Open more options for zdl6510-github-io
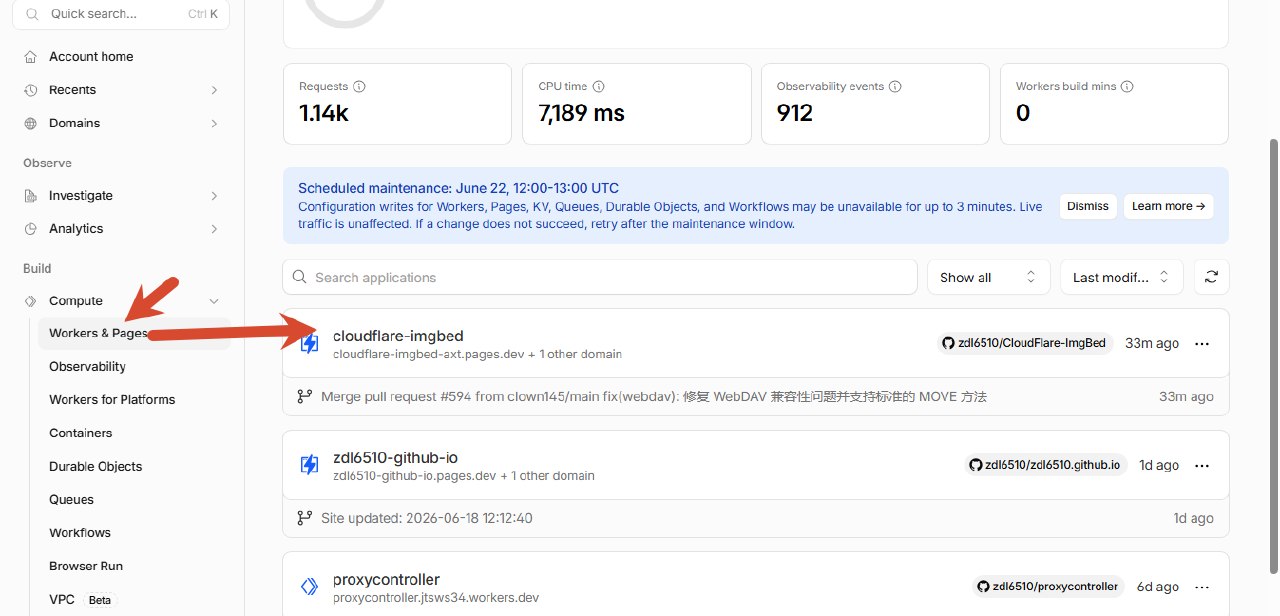 coord(1202,465)
